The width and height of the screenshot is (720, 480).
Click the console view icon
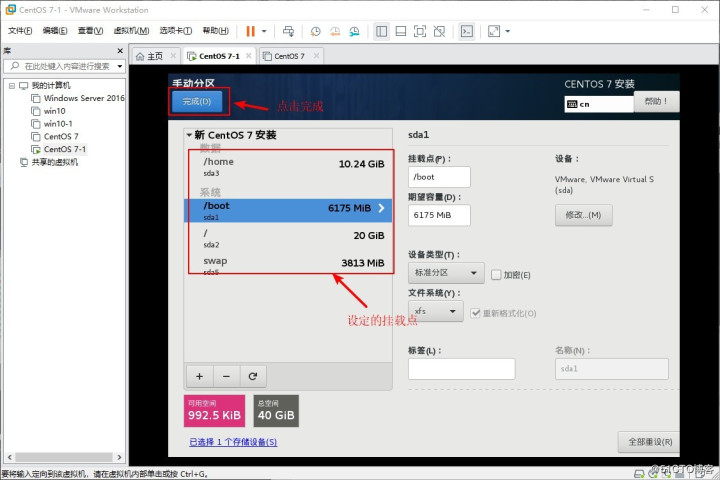[467, 31]
